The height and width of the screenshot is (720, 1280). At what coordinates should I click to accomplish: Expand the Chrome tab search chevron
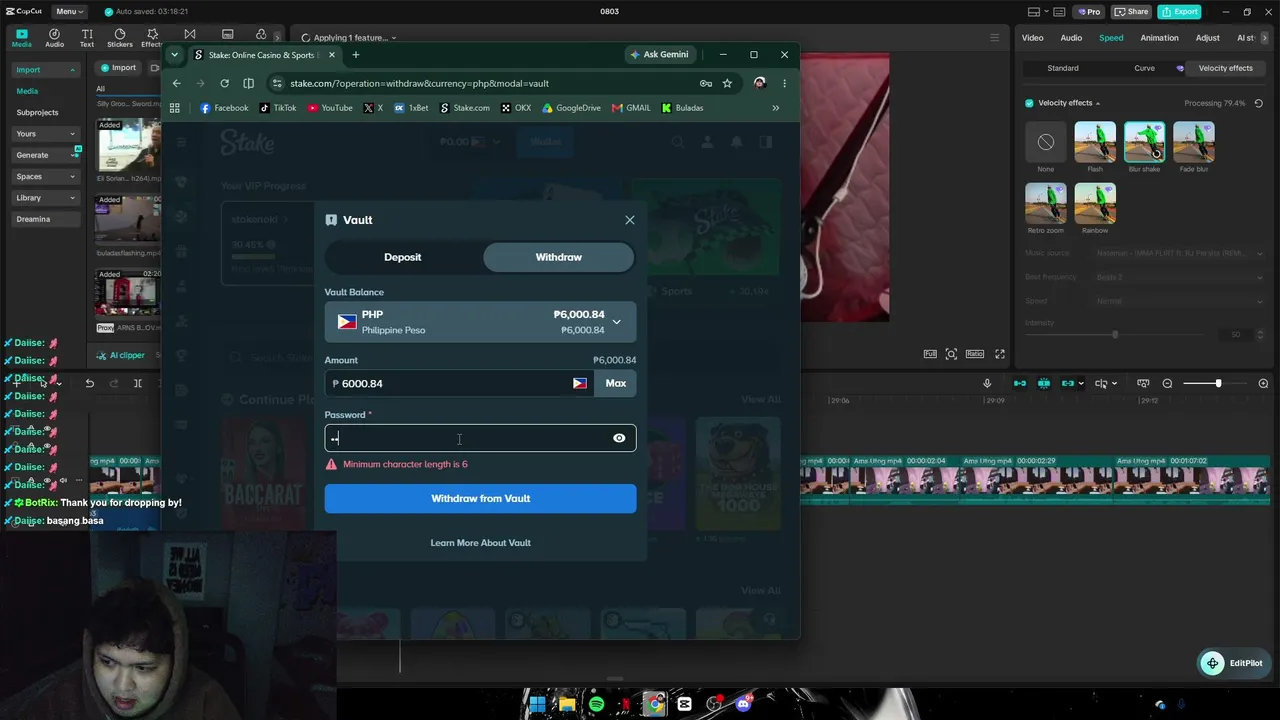[x=175, y=55]
